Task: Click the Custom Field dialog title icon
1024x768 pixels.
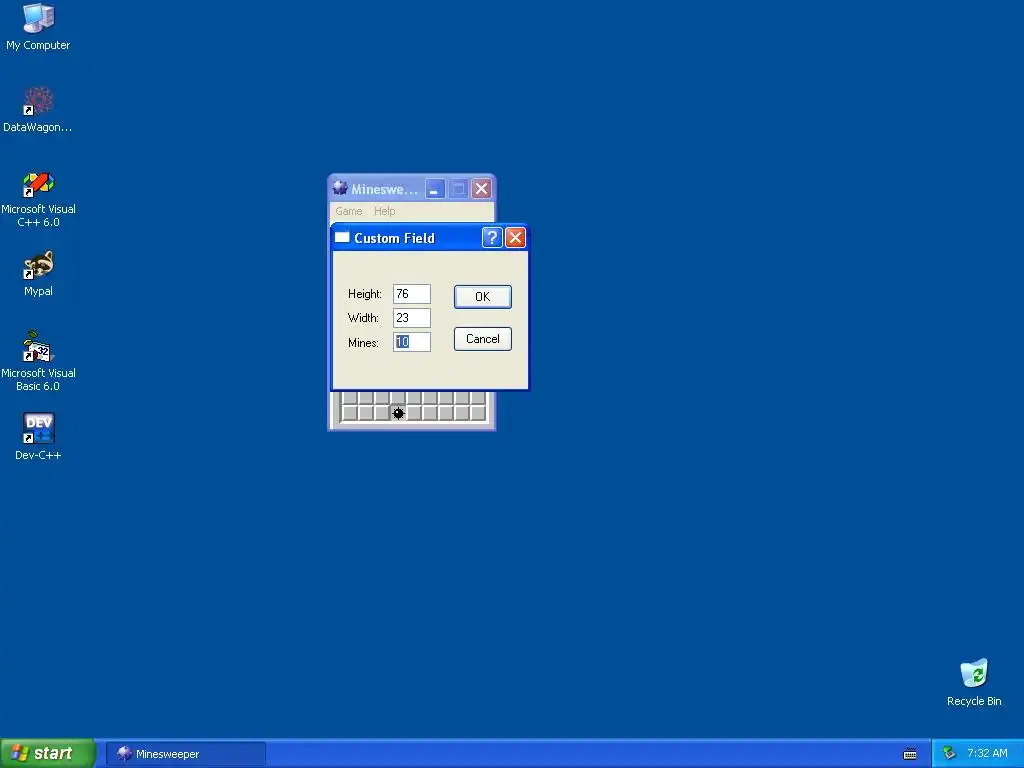Action: (342, 238)
